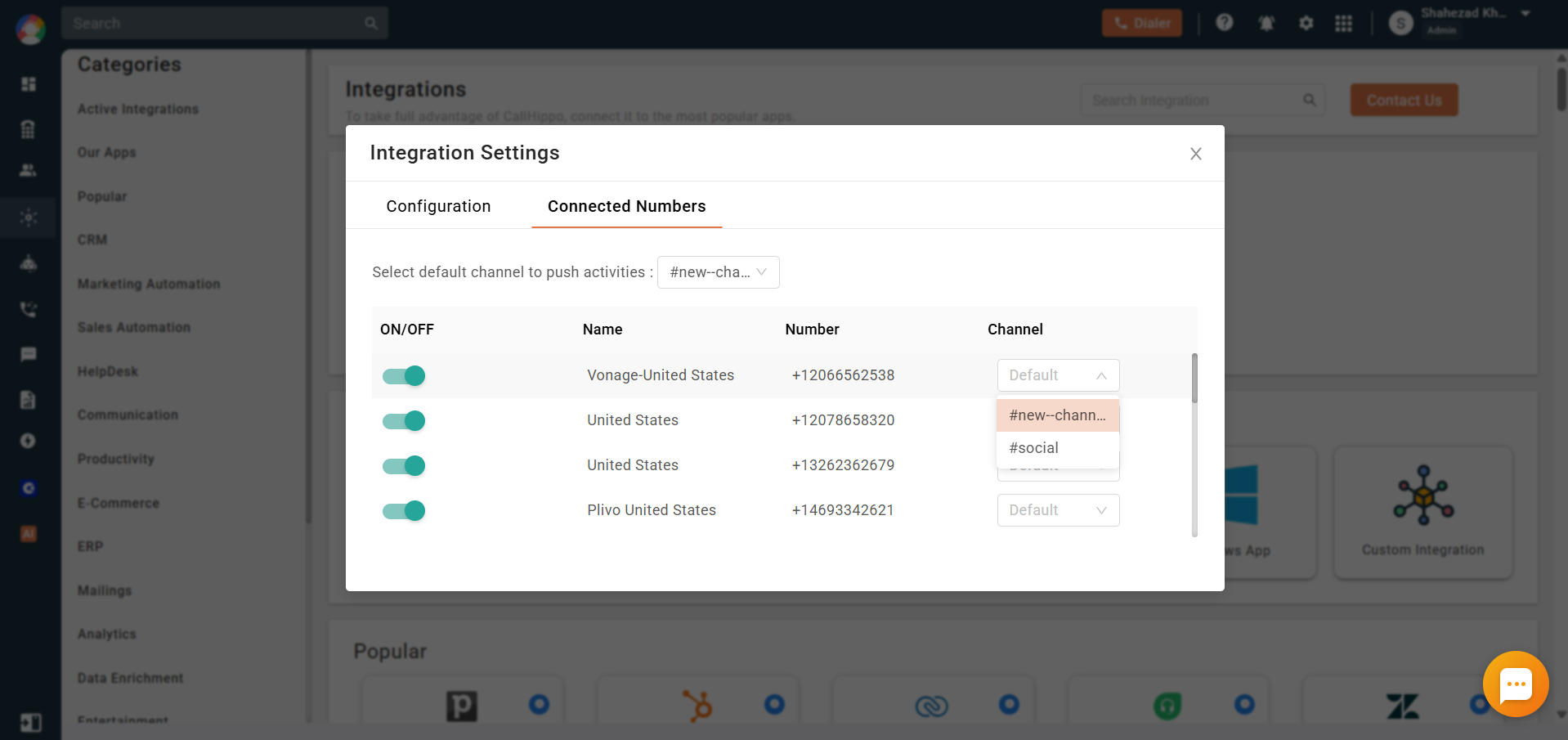Open the reports document icon in sidebar
1568x740 pixels.
[x=29, y=399]
